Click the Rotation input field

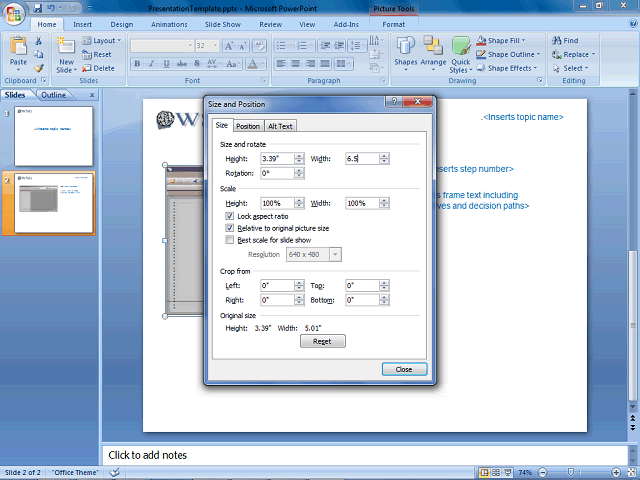pyautogui.click(x=277, y=173)
